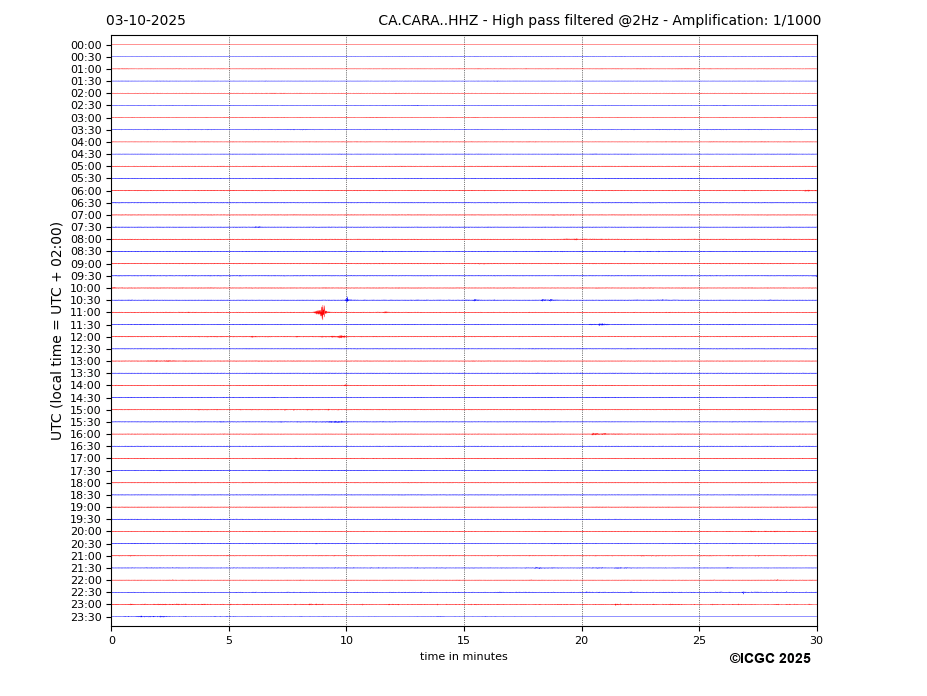Screen dimensions: 927x696
Task: Click the ©ICGC 2025 copyright text
Action: [x=769, y=659]
